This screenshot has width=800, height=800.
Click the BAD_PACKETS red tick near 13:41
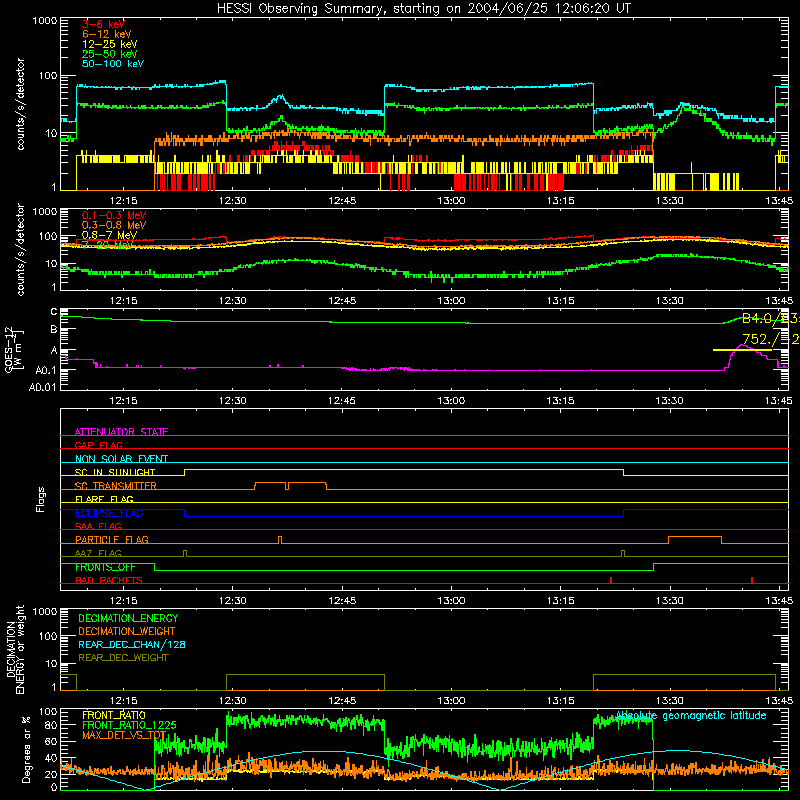(752, 580)
